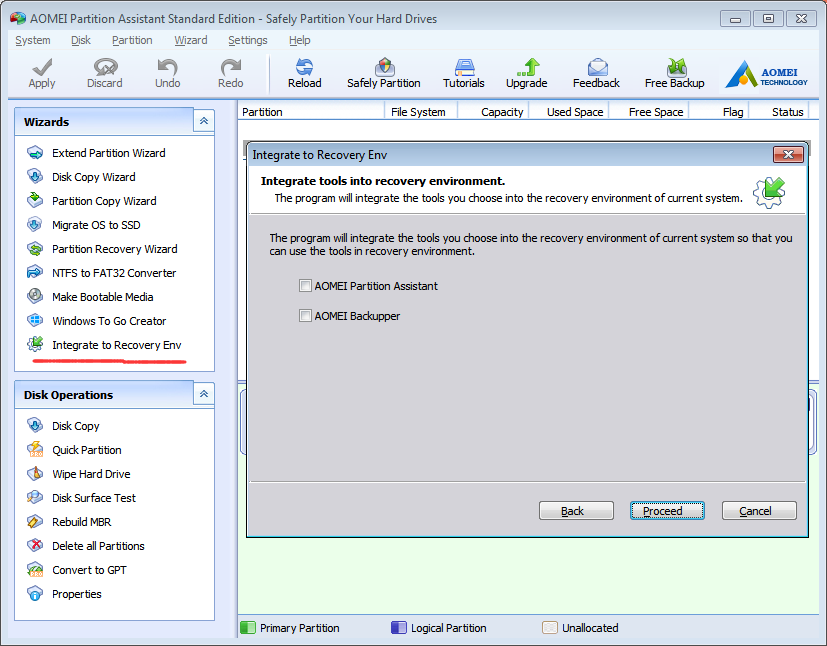Image resolution: width=827 pixels, height=646 pixels.
Task: Click the Disk Surface Test icon
Action: click(35, 497)
